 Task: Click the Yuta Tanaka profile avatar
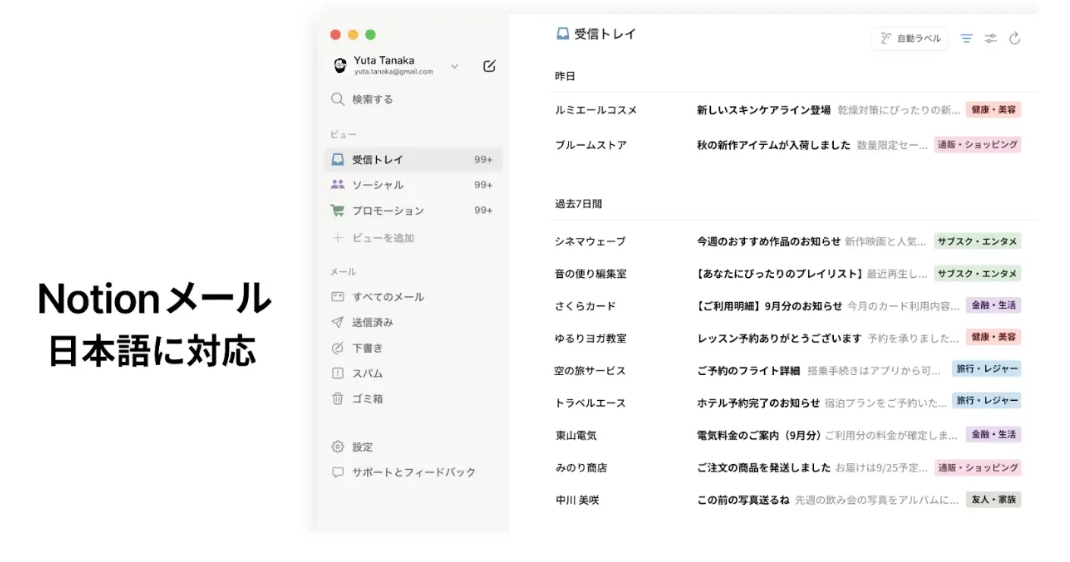click(x=340, y=66)
